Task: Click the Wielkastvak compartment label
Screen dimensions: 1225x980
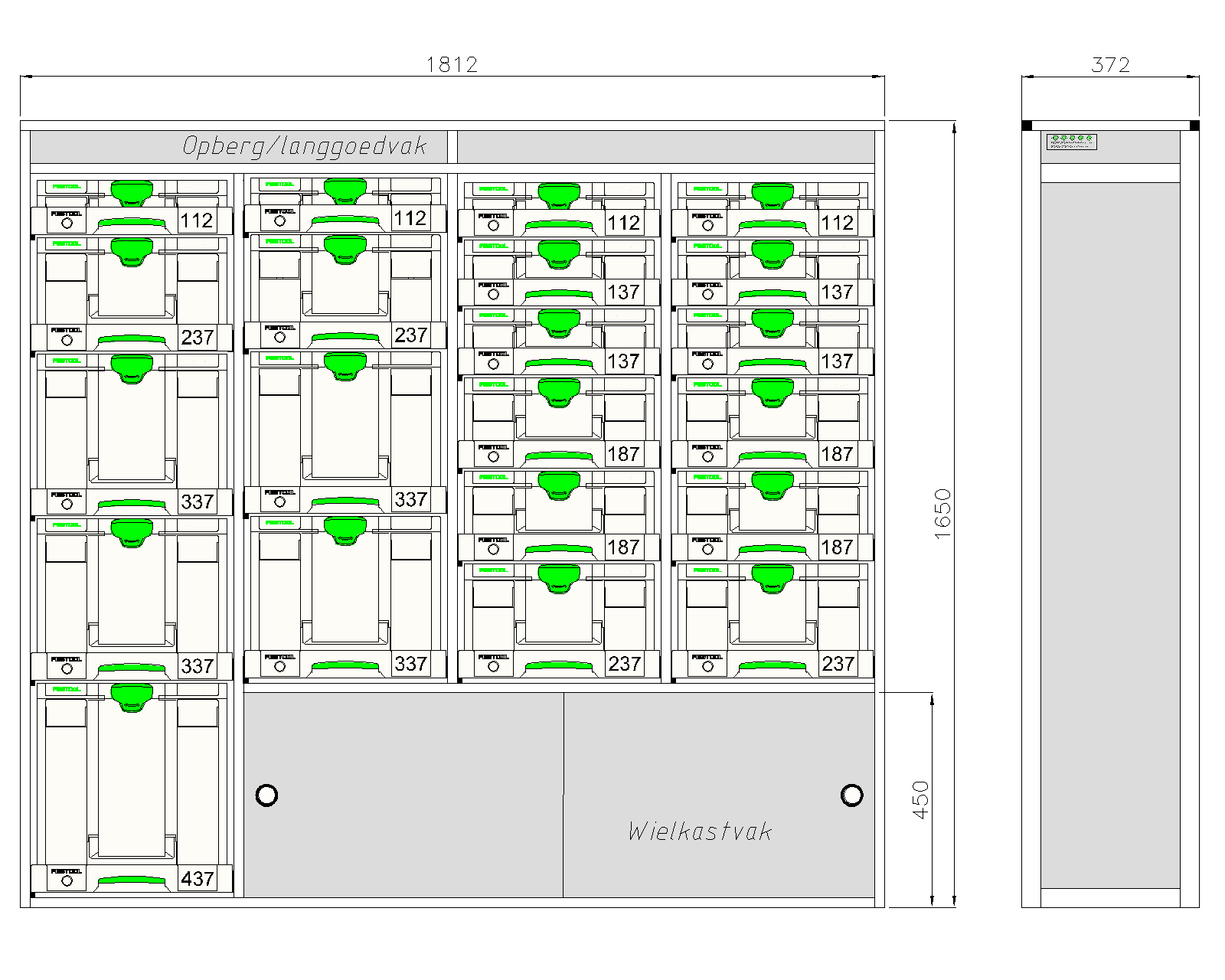Action: (x=700, y=831)
